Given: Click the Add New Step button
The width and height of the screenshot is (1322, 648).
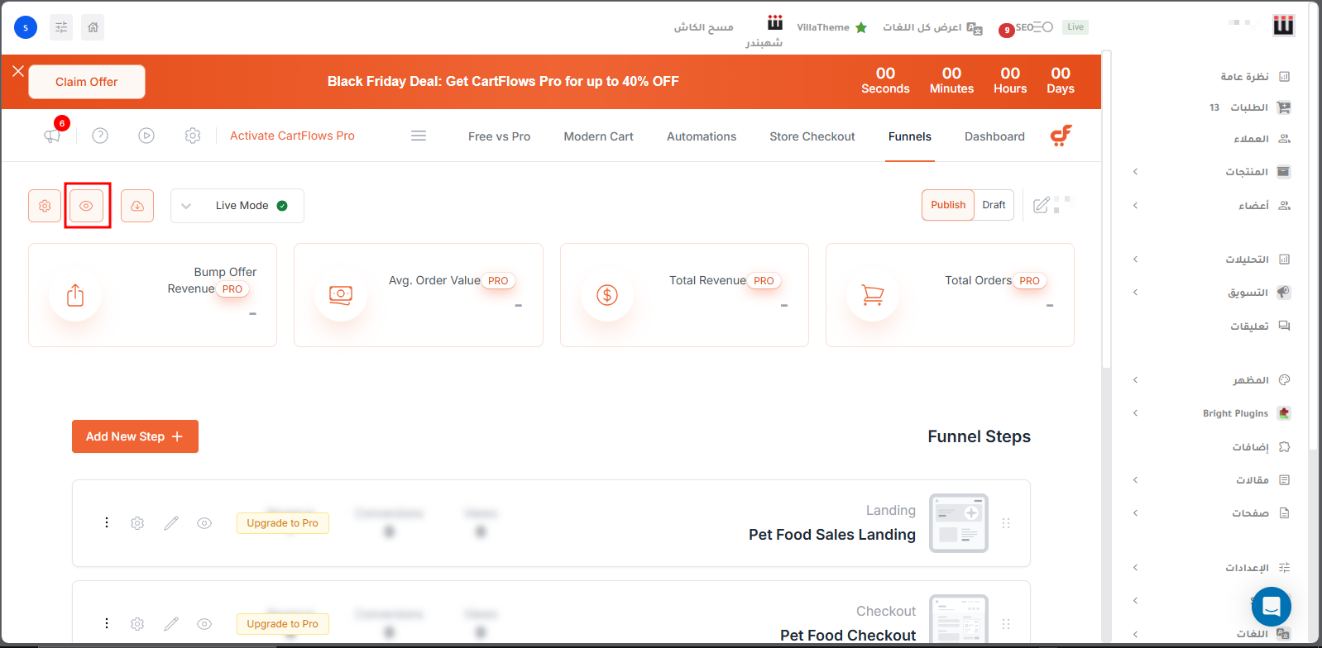Looking at the screenshot, I should (135, 437).
